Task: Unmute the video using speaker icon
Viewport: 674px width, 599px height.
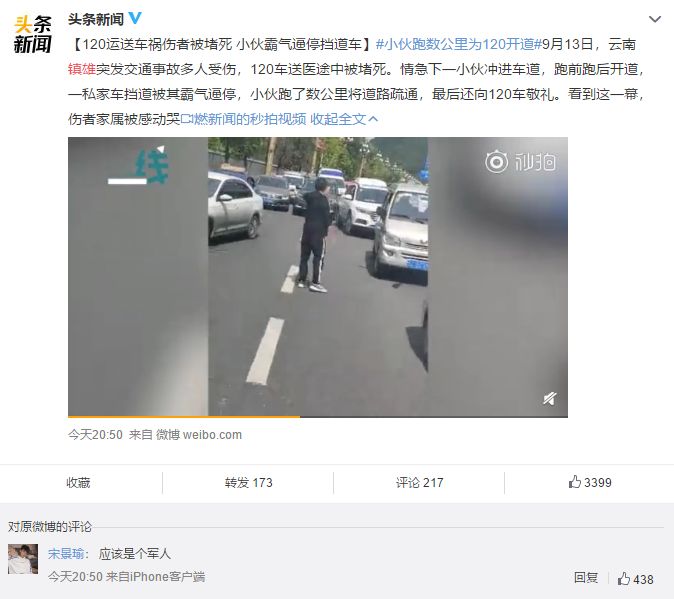Action: point(549,399)
